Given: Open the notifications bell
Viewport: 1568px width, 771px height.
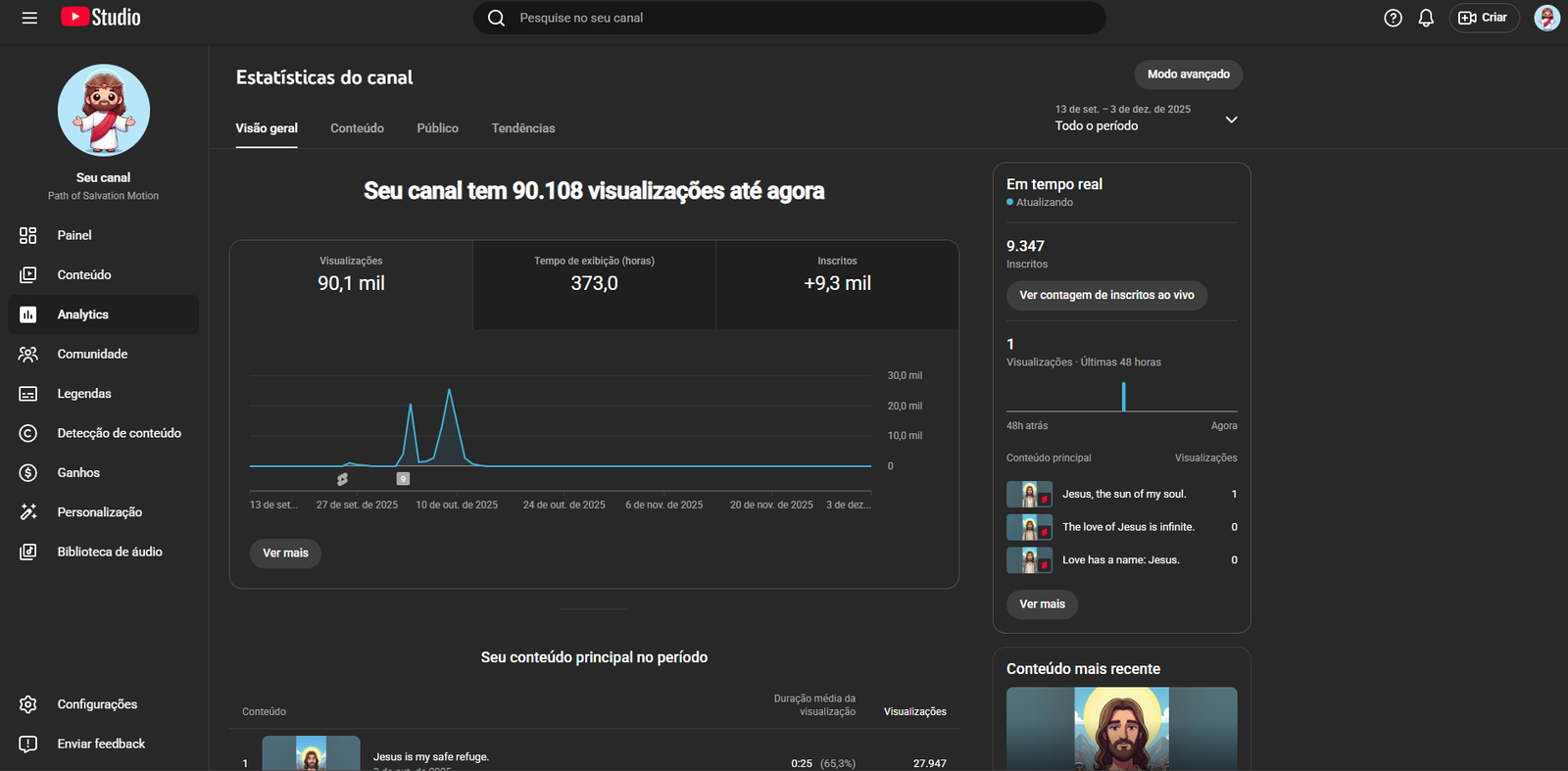Looking at the screenshot, I should point(1426,18).
